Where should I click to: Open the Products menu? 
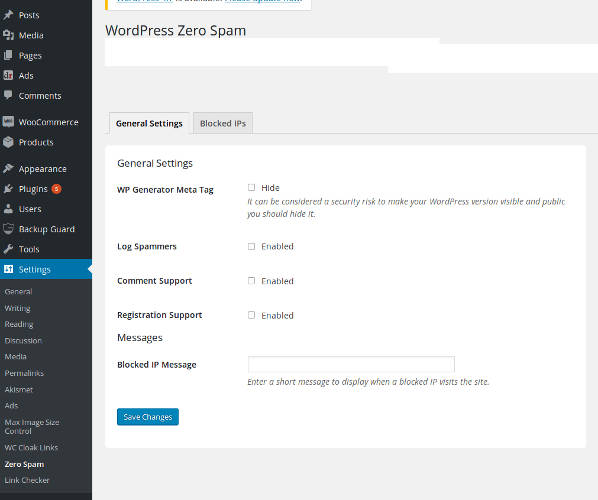[36, 142]
